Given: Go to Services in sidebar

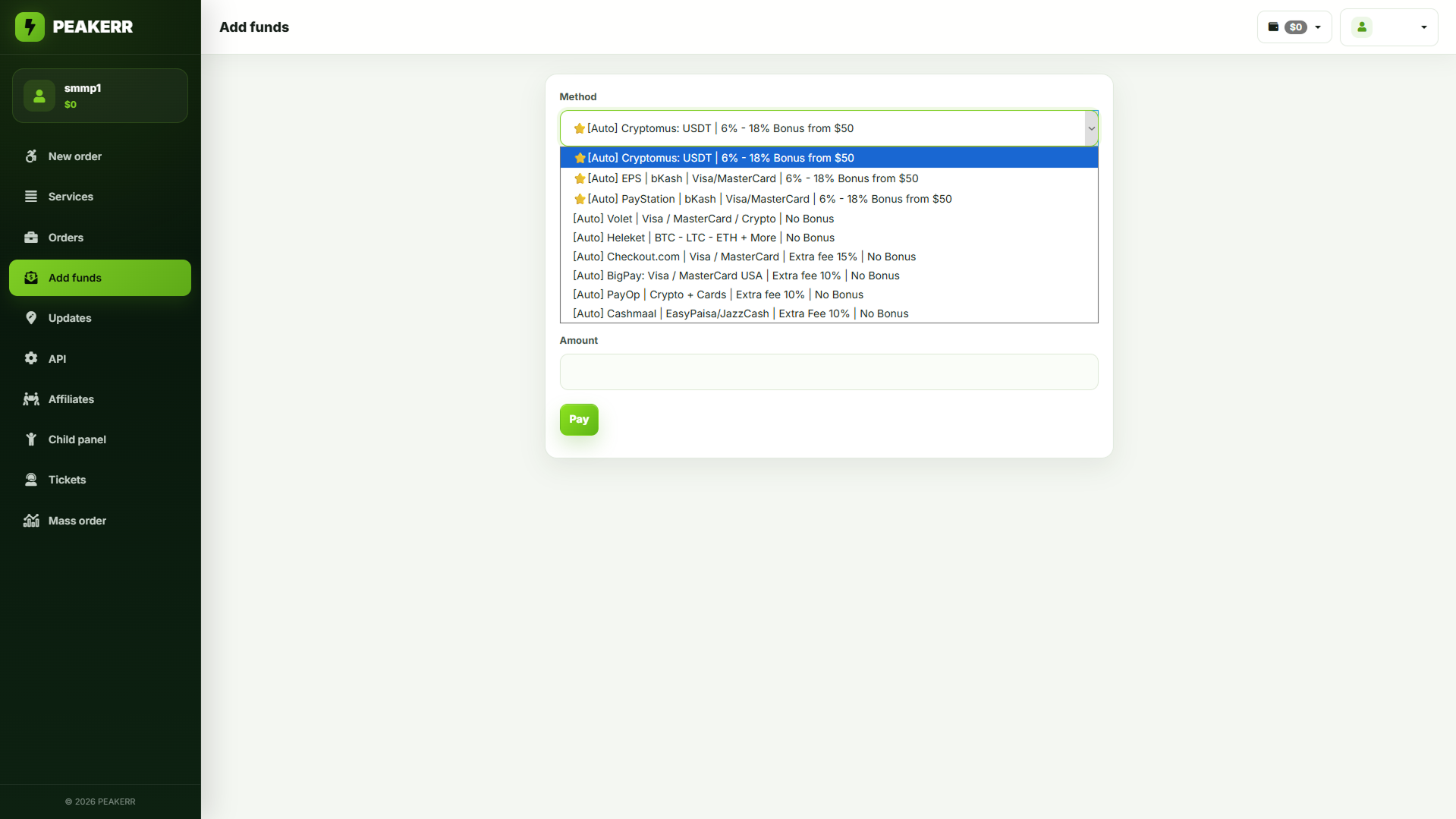Looking at the screenshot, I should [x=100, y=197].
